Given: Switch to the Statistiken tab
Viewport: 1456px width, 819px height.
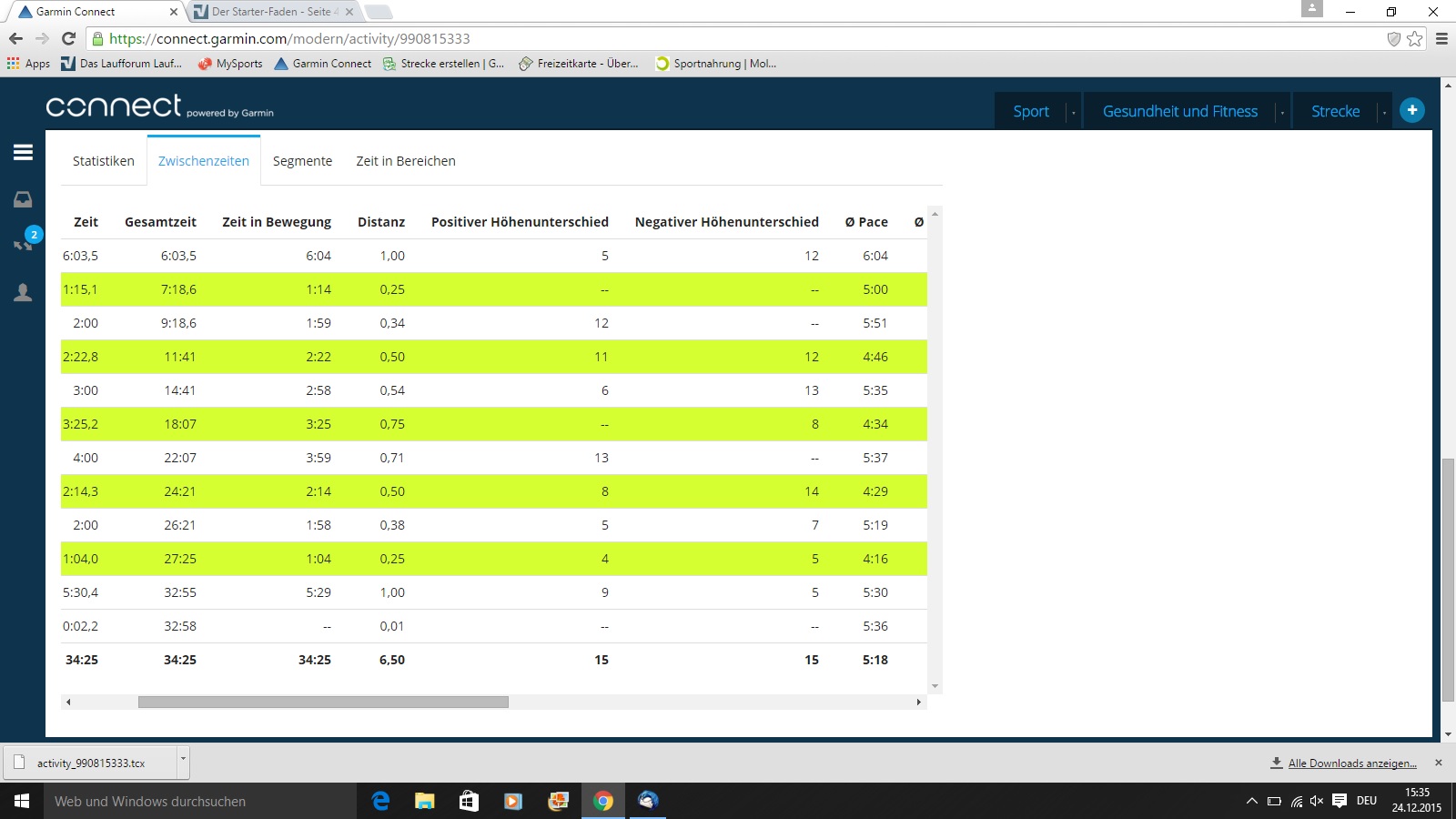Looking at the screenshot, I should [x=104, y=161].
